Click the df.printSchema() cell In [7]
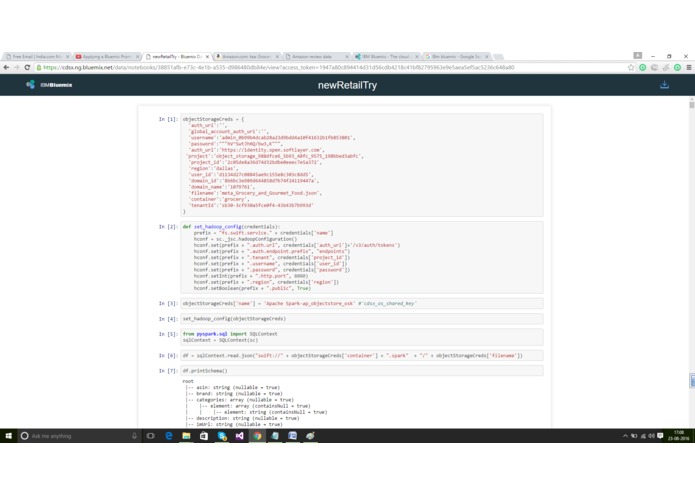695x494 pixels. 362,371
